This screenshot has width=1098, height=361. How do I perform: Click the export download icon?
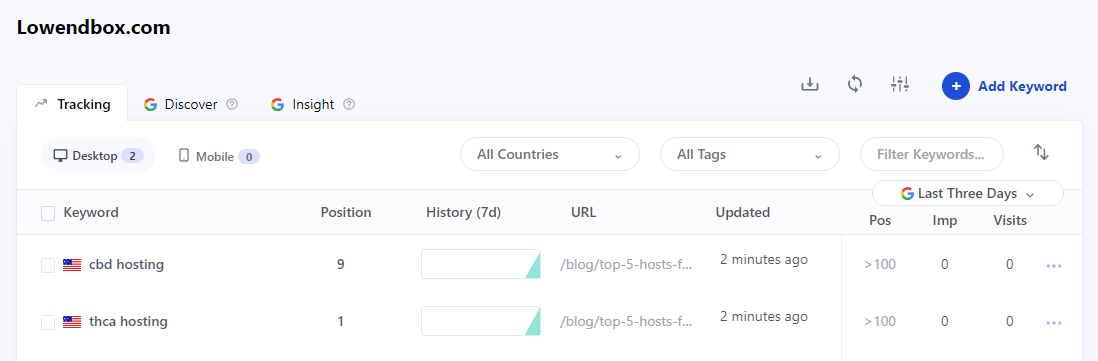point(809,85)
